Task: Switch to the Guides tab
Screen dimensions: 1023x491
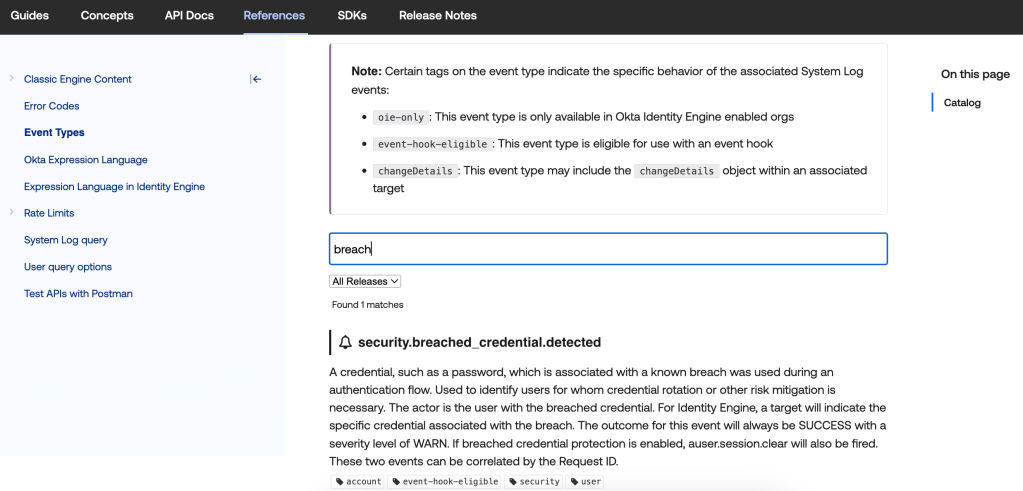Action: (29, 15)
